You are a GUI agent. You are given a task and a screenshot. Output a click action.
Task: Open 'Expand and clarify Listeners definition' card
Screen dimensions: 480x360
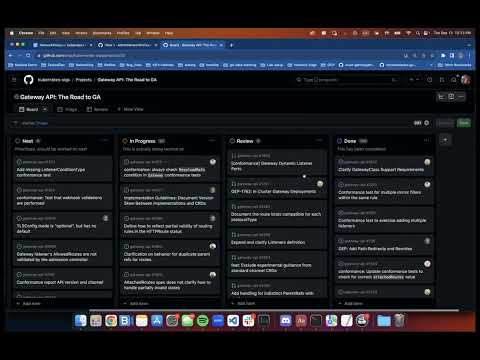(277, 239)
